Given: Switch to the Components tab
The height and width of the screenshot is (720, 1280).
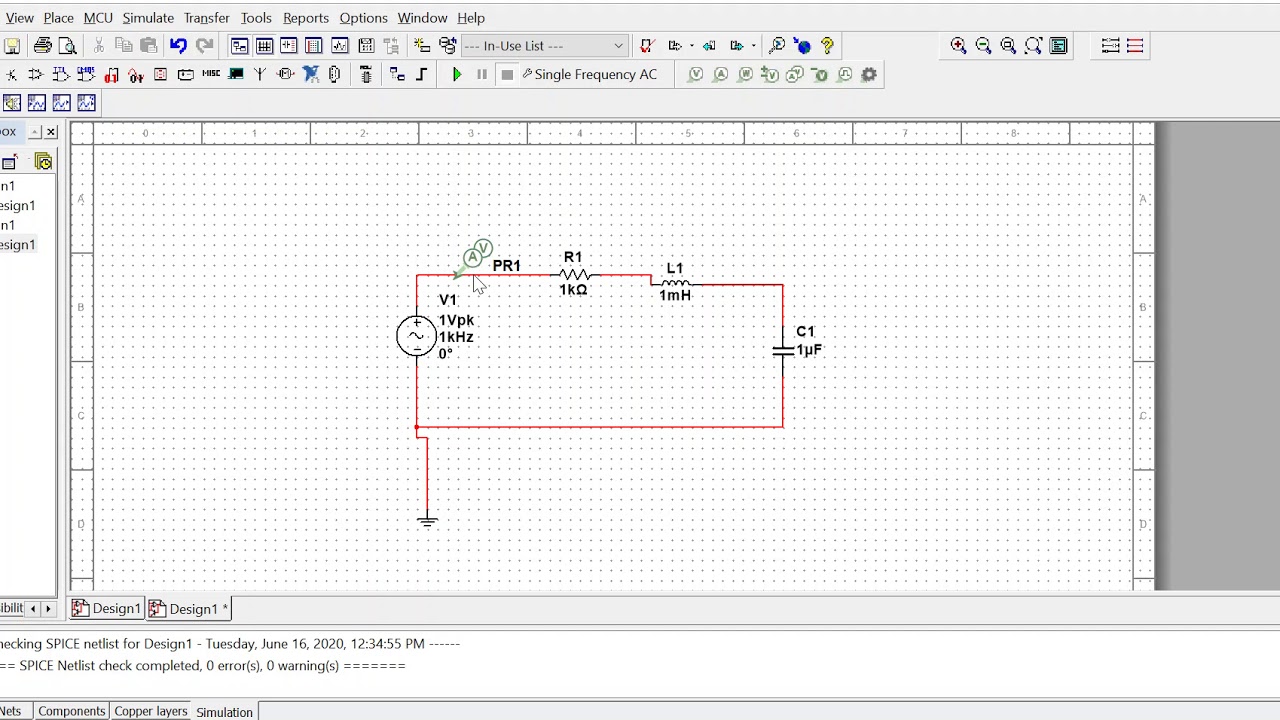Looking at the screenshot, I should (x=71, y=711).
